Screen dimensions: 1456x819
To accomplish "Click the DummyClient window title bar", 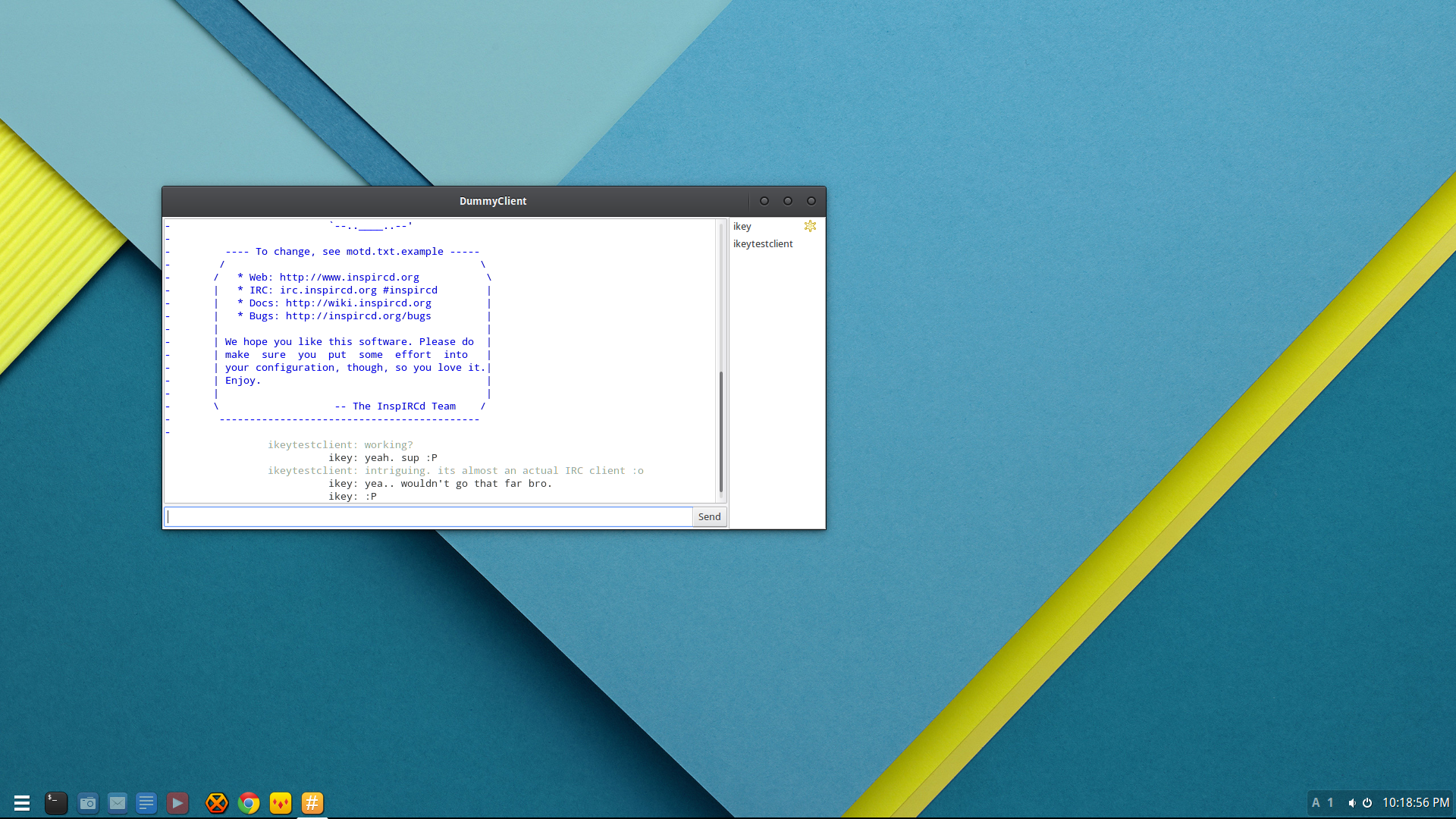I will pyautogui.click(x=493, y=201).
